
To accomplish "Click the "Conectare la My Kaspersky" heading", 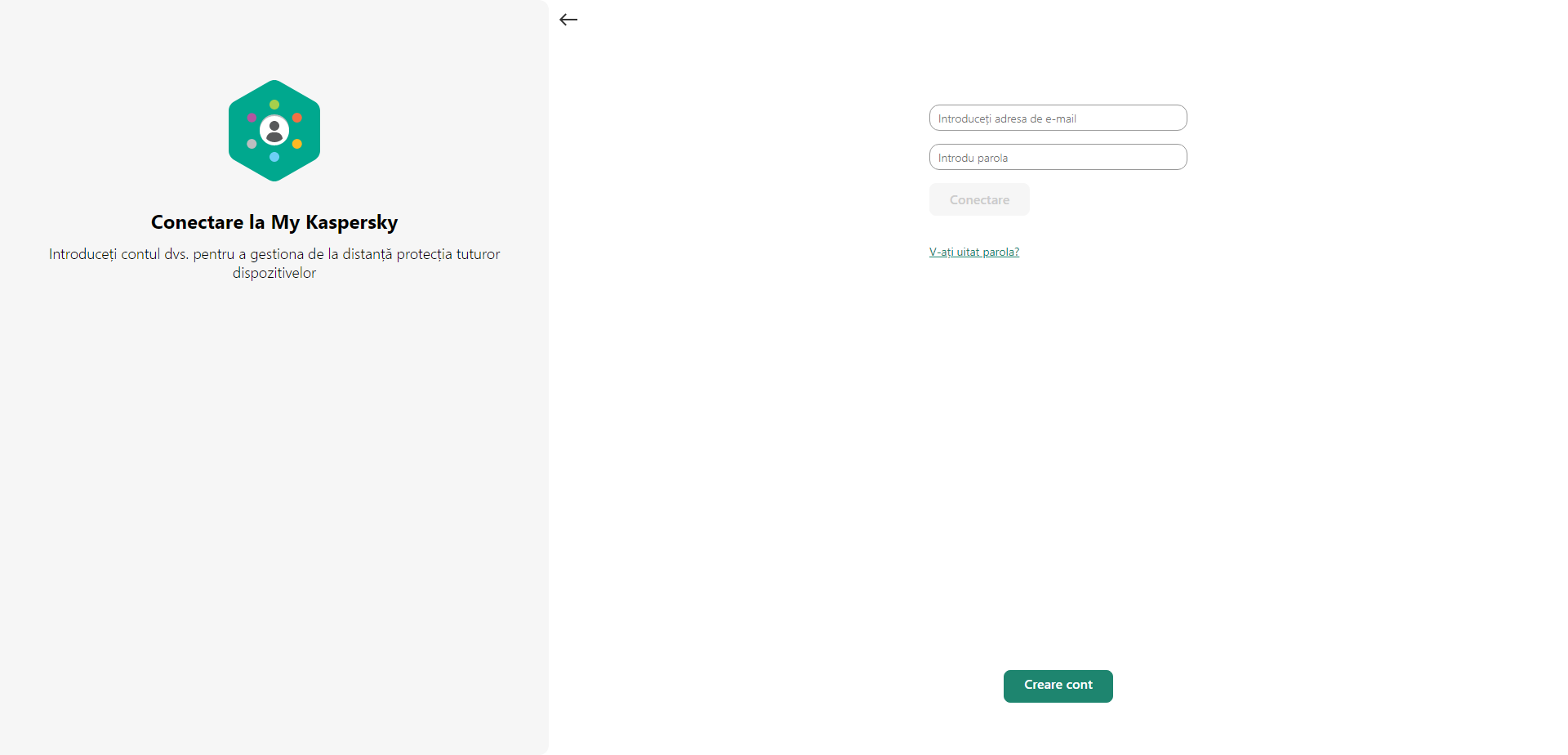I will click(x=274, y=221).
